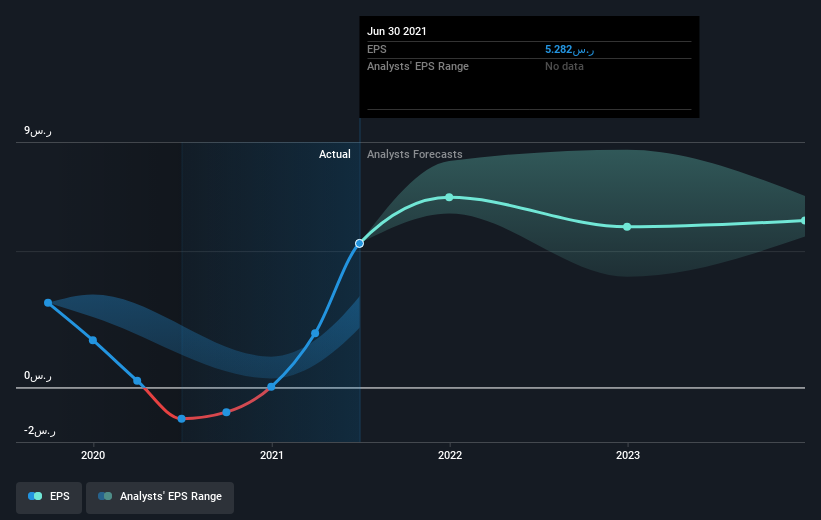Viewport: 821px width, 520px height.
Task: Click the lowest negative EPS point, mid-2020
Action: tap(182, 419)
